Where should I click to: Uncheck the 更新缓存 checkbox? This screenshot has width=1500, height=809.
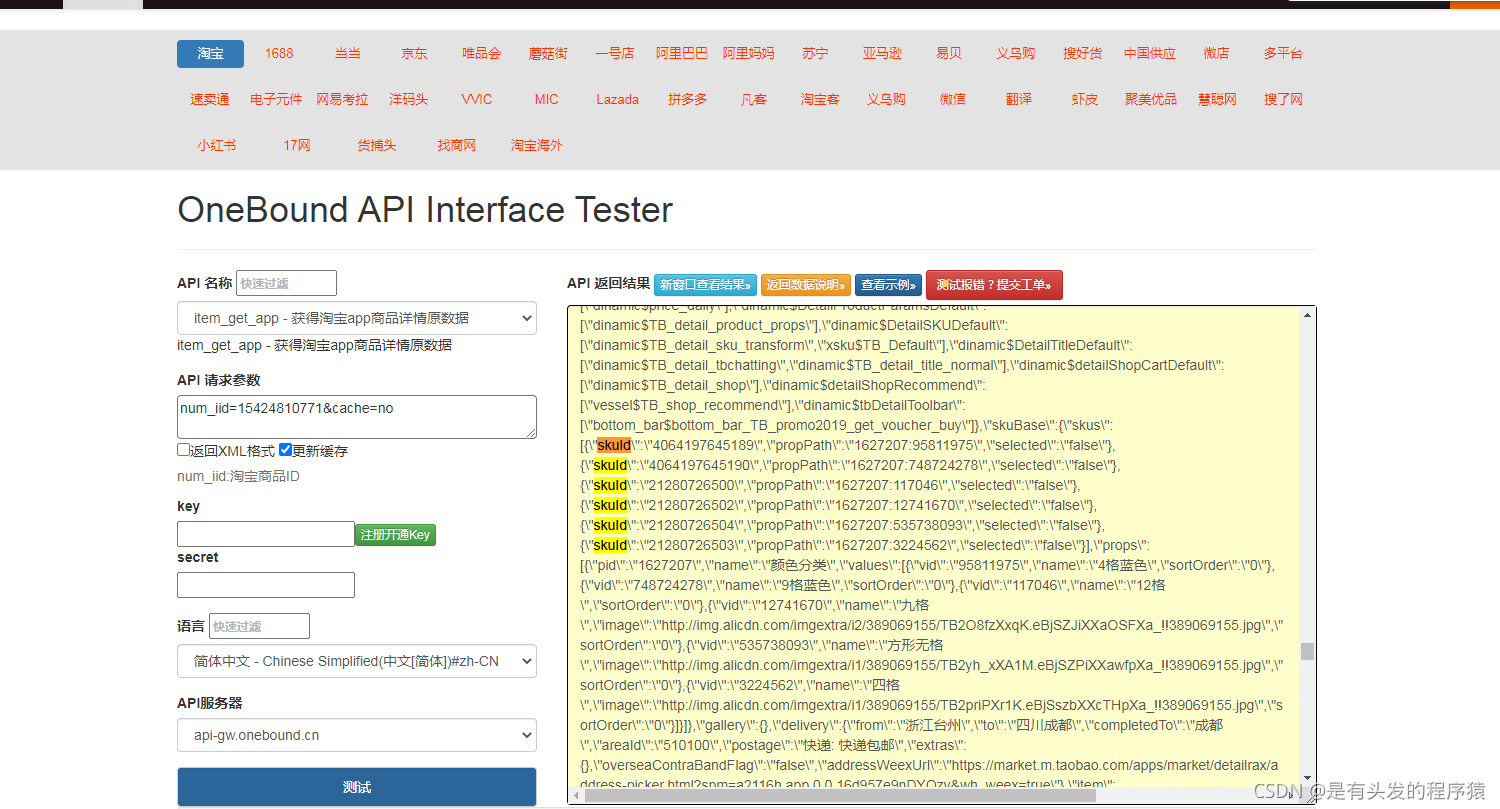(x=286, y=450)
